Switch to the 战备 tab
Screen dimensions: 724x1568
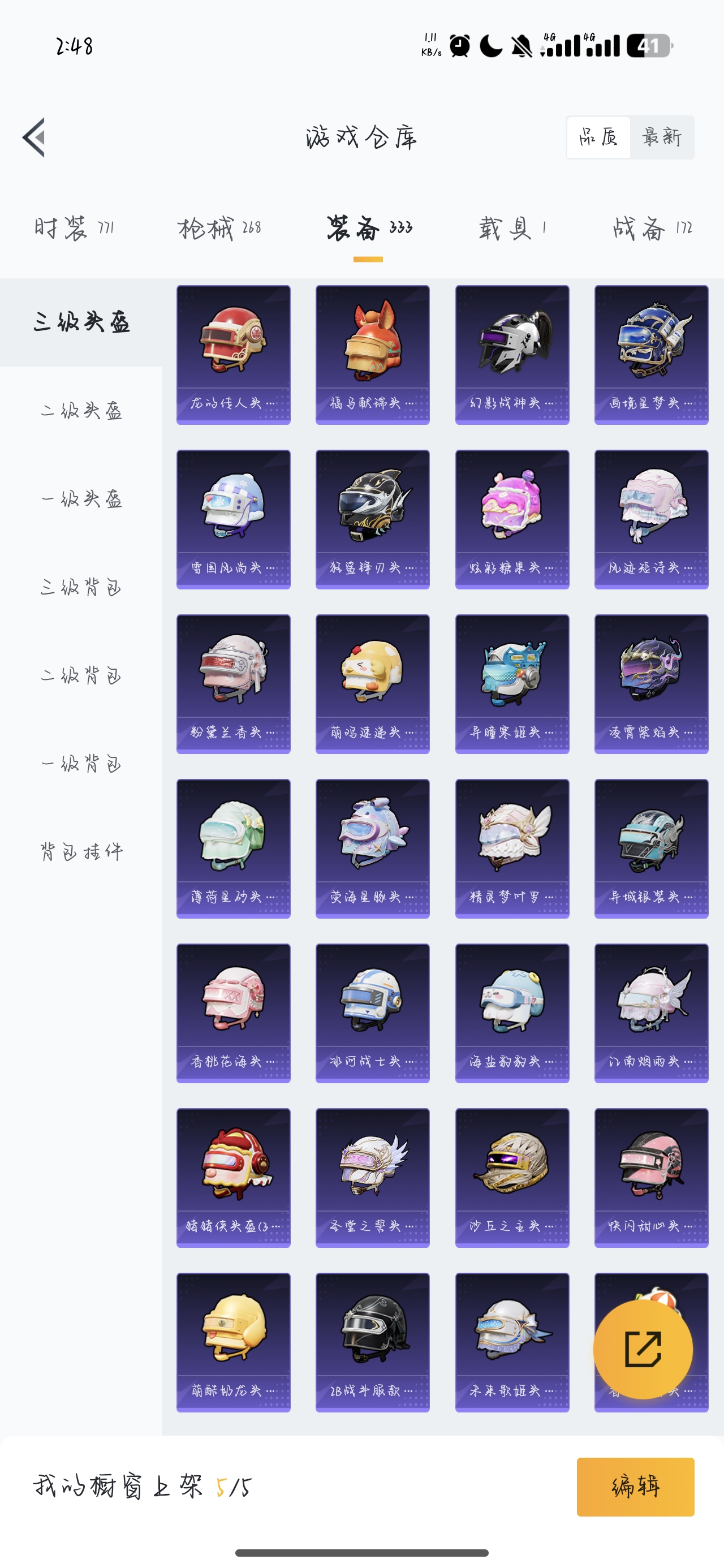click(x=652, y=229)
